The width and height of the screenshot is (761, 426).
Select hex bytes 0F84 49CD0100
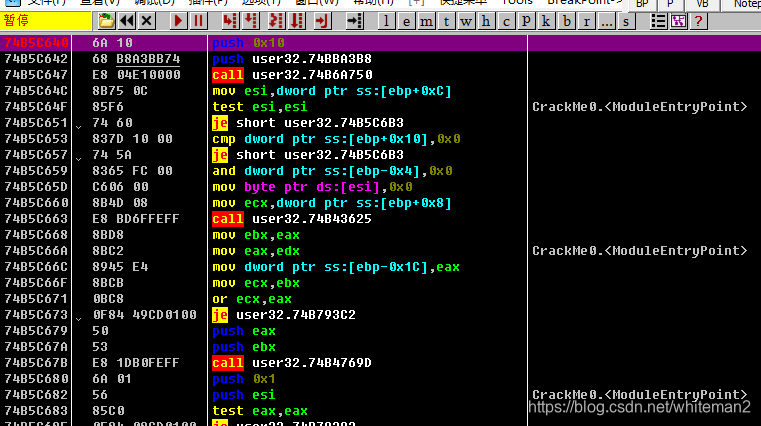click(145, 315)
